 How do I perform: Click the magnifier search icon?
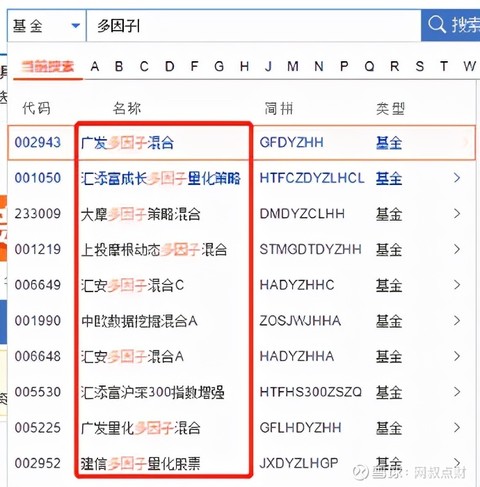point(437,25)
